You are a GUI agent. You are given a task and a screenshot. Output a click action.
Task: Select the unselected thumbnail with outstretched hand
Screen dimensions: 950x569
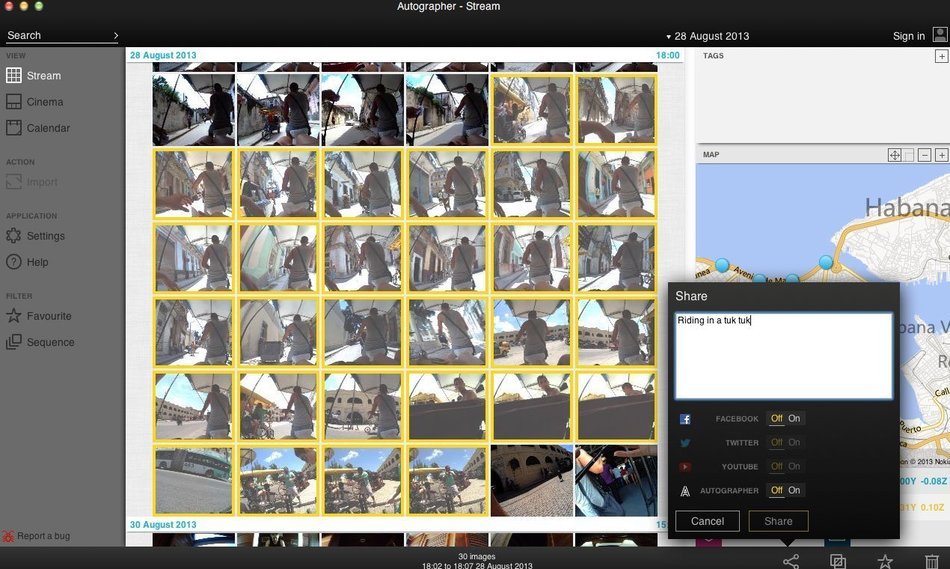pos(616,481)
